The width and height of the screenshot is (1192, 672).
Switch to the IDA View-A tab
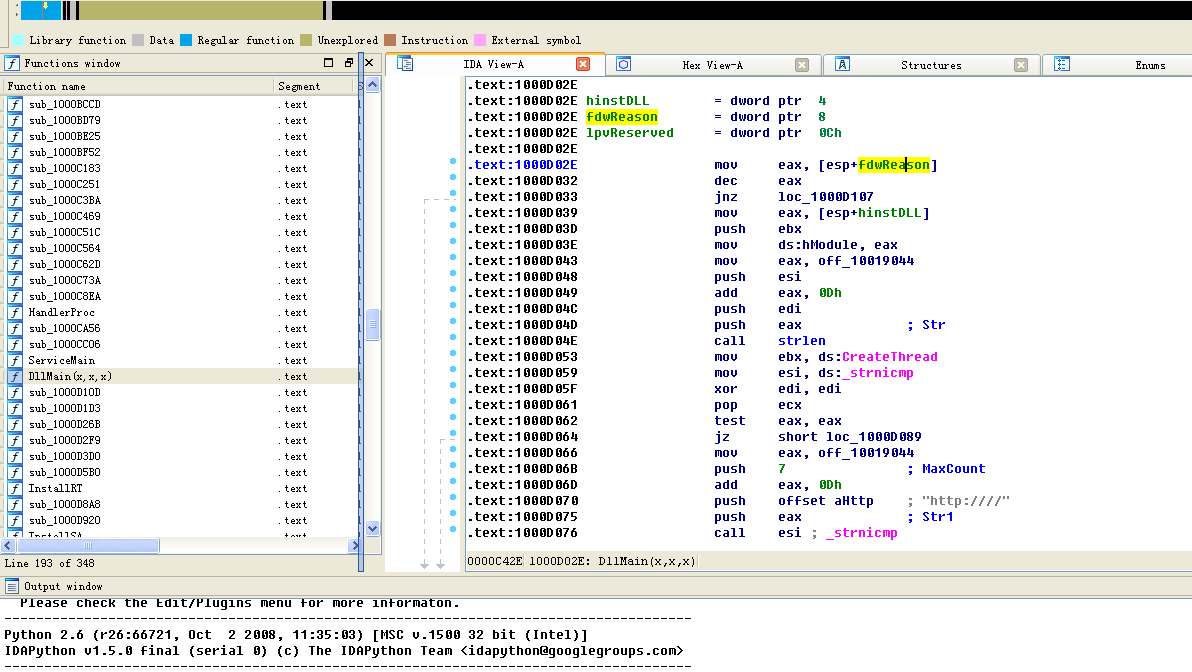click(493, 65)
